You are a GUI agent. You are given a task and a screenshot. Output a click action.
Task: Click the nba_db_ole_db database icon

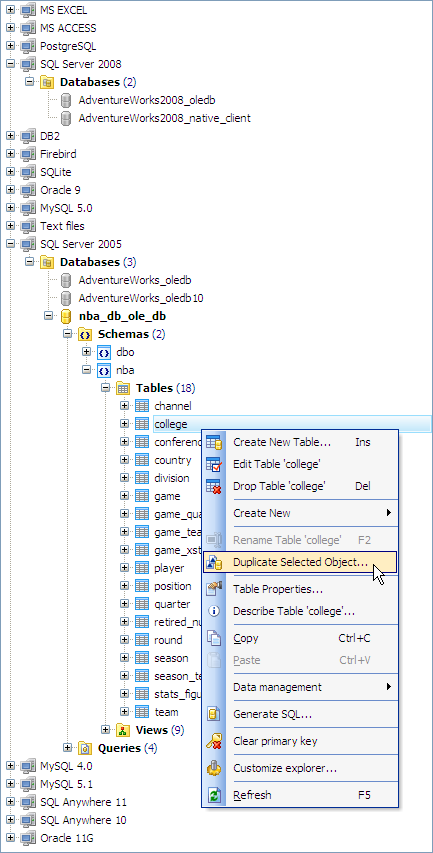click(x=66, y=316)
